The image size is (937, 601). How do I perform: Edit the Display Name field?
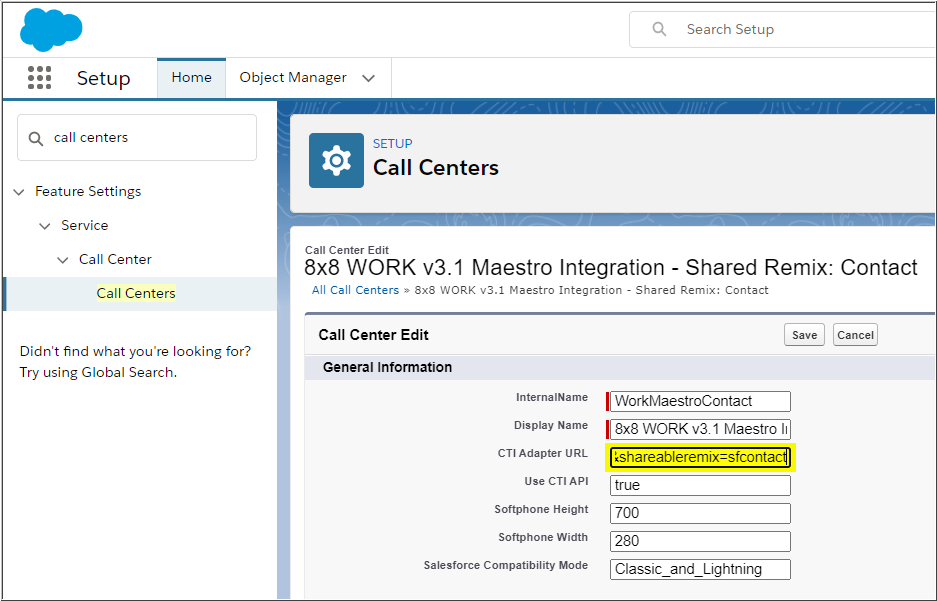700,429
